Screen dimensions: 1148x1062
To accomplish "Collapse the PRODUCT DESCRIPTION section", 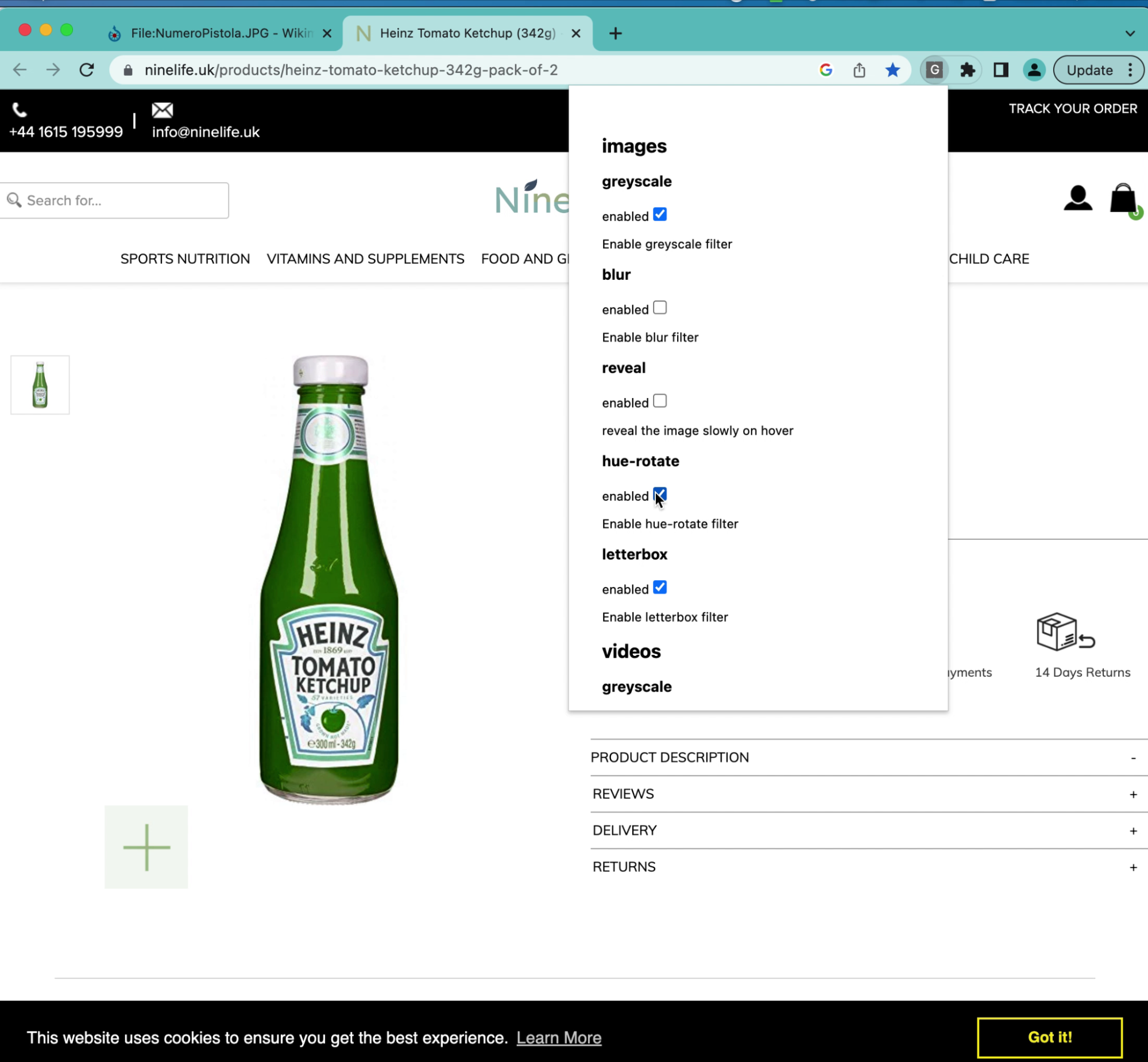I will (x=869, y=758).
